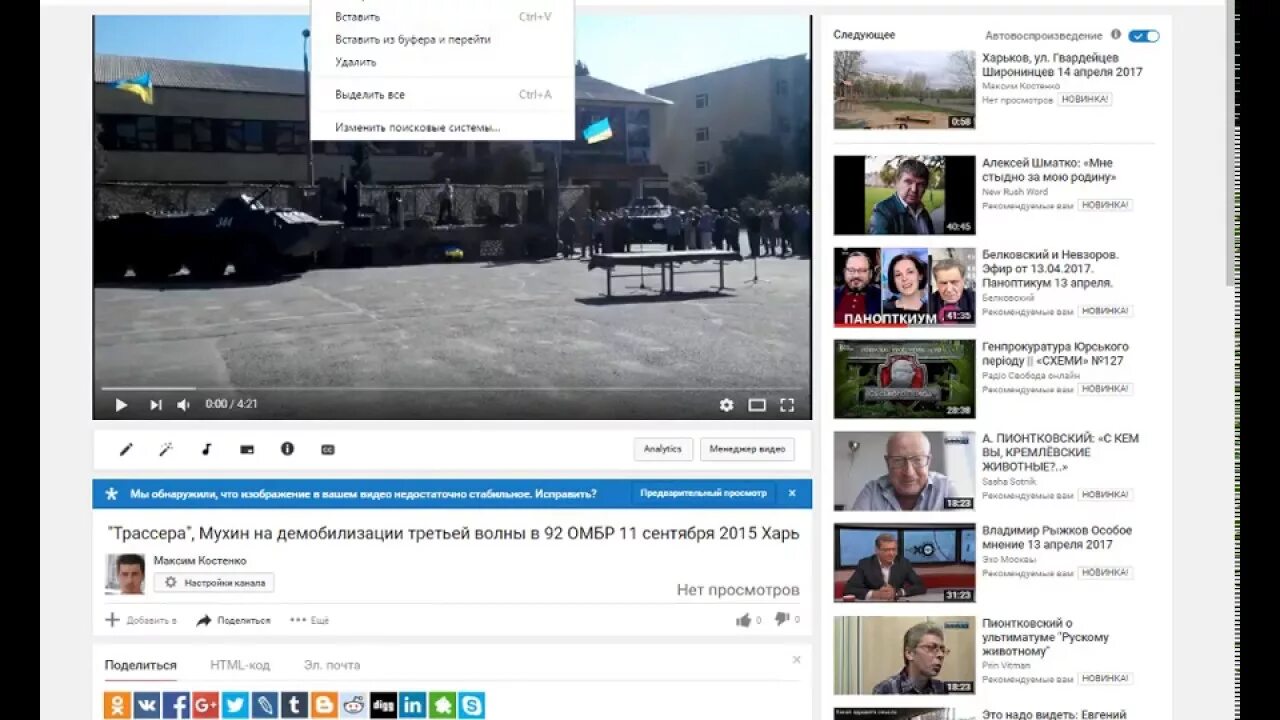This screenshot has width=1280, height=720.
Task: Choose Удалить in the context menu
Action: [x=355, y=62]
